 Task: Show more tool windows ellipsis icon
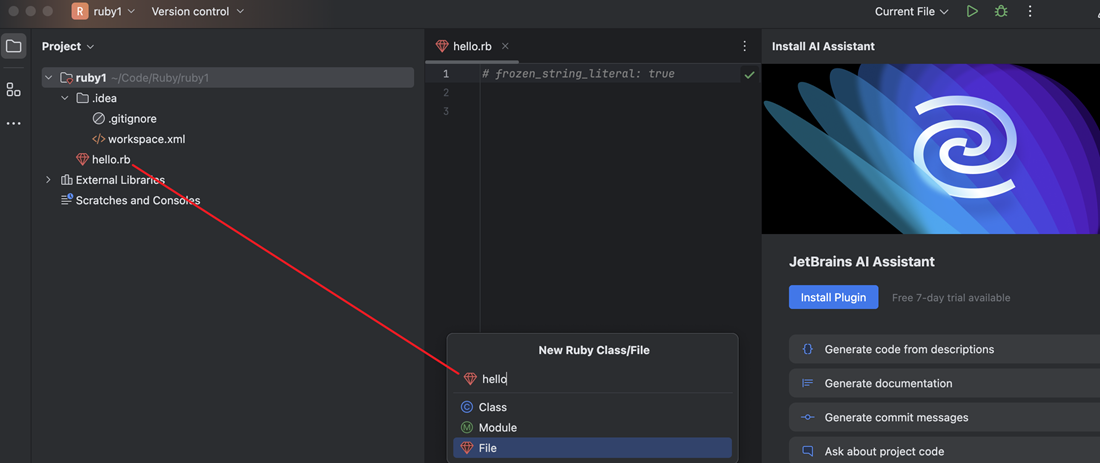(x=13, y=123)
